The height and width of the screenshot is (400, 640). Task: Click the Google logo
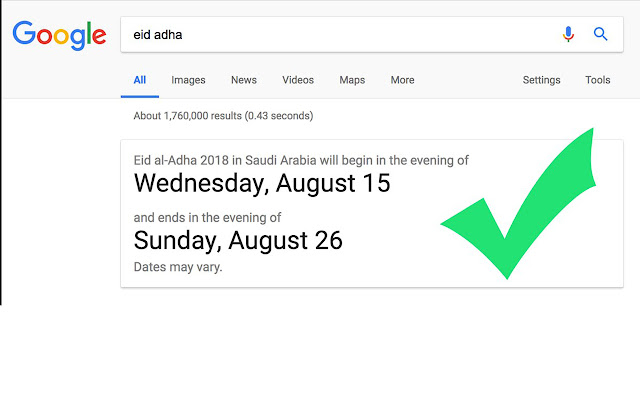(59, 35)
